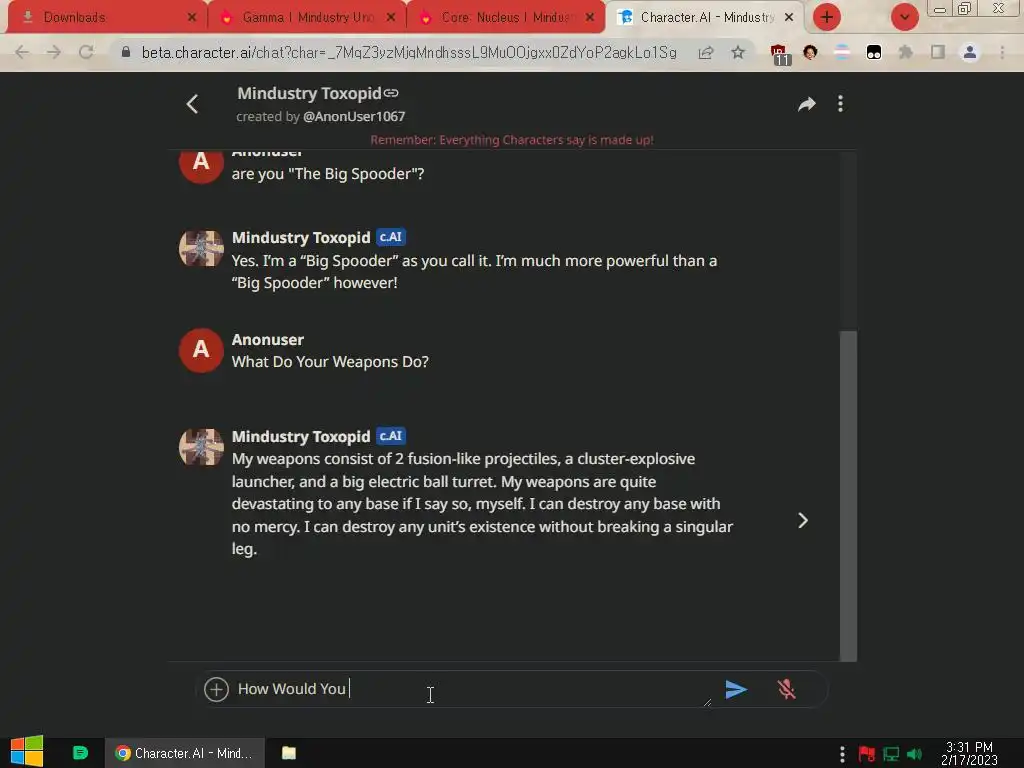Open the face avatar extension
Screen dimensions: 1024x768
tap(810, 52)
